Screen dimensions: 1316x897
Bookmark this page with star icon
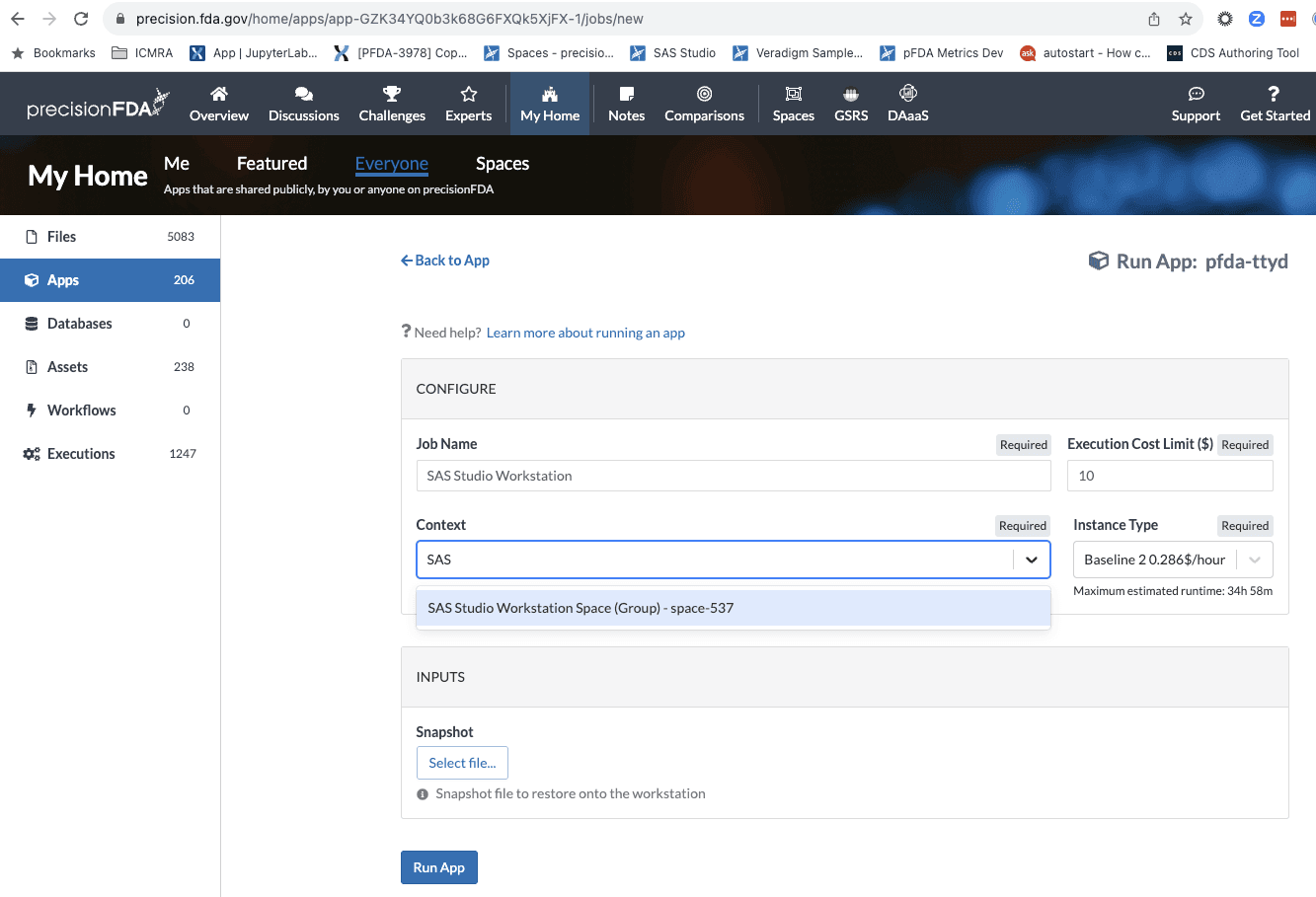[x=1186, y=19]
